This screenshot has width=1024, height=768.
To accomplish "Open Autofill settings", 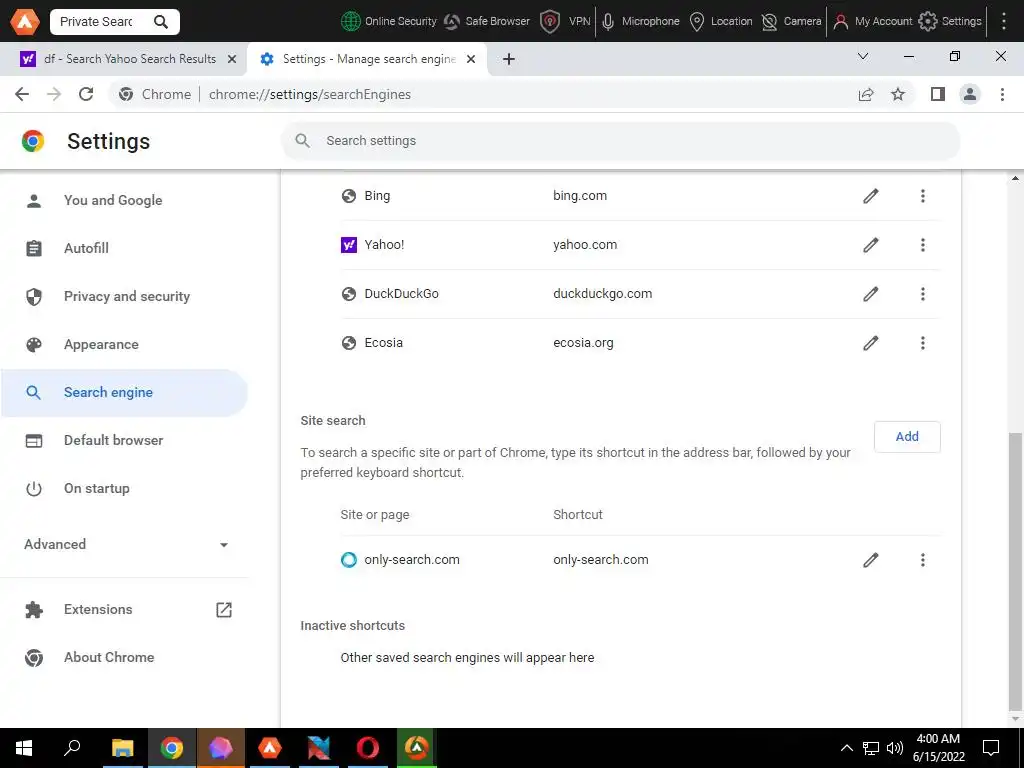I will (x=124, y=248).
